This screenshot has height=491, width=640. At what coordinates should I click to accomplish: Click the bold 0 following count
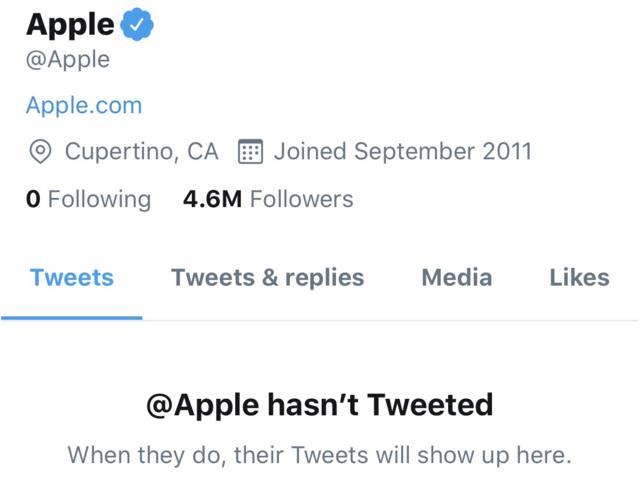(x=33, y=199)
